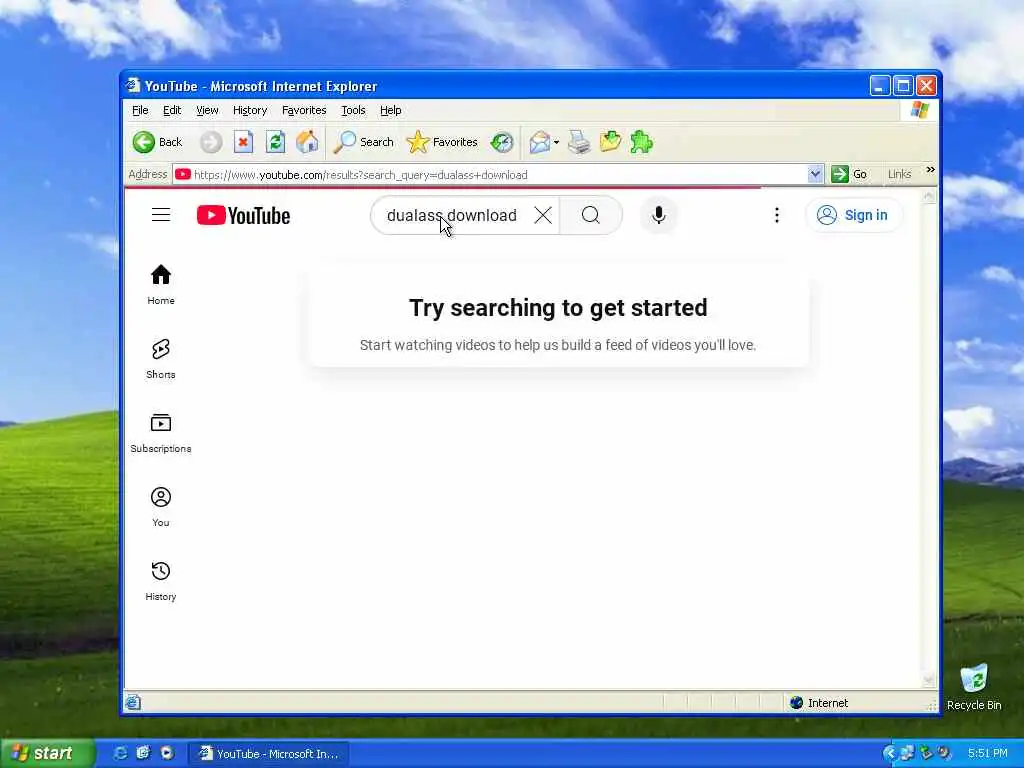Open the toolbar Favorites star
This screenshot has height=768, width=1024.
pos(441,142)
